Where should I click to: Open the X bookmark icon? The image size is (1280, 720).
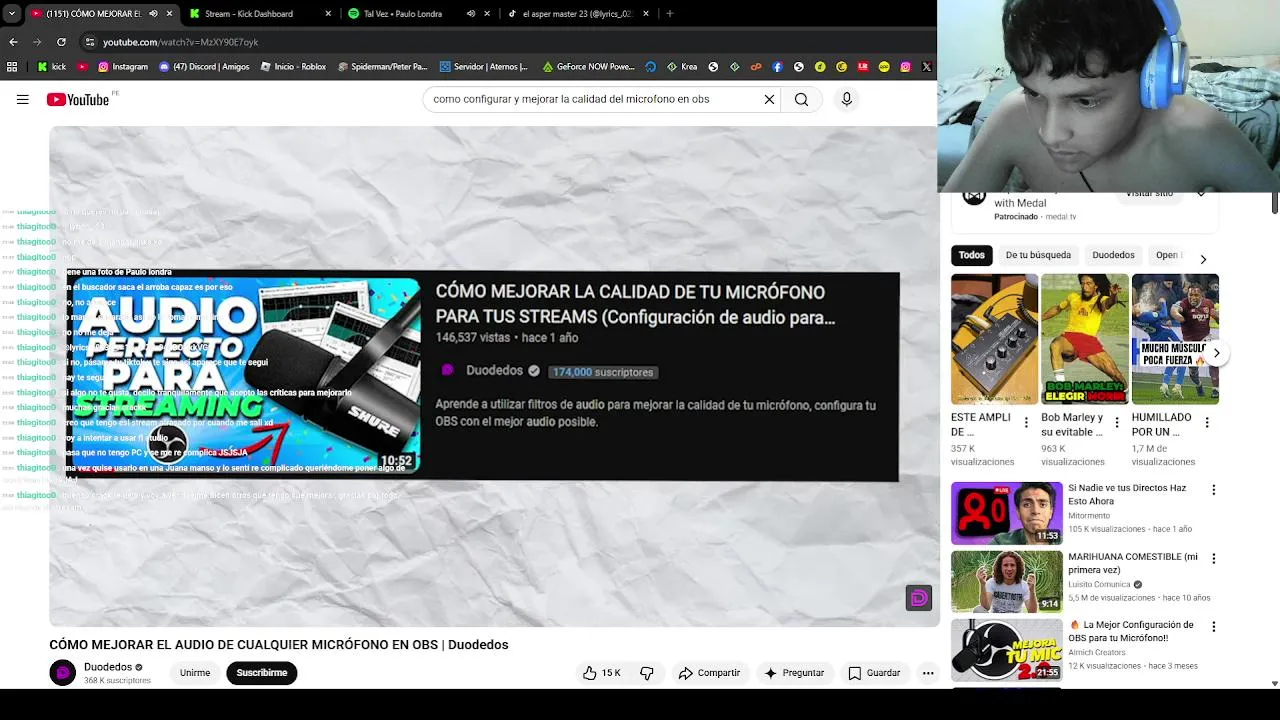pos(926,67)
